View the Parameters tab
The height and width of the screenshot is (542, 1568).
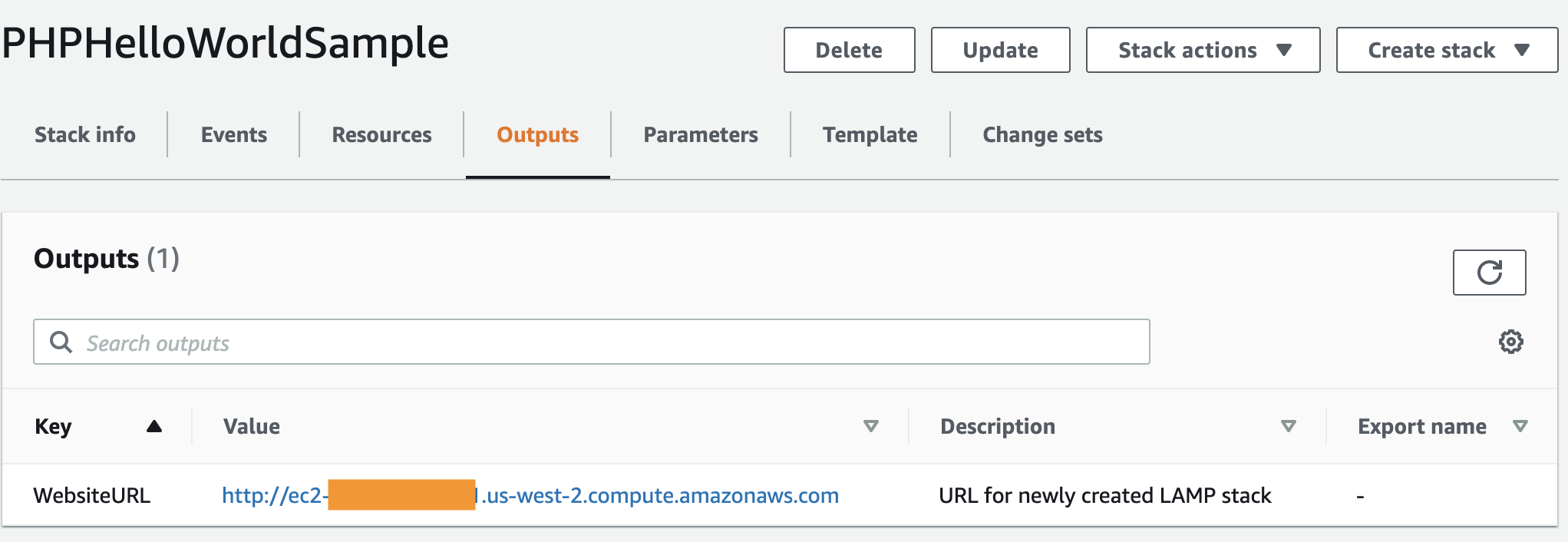[x=701, y=134]
